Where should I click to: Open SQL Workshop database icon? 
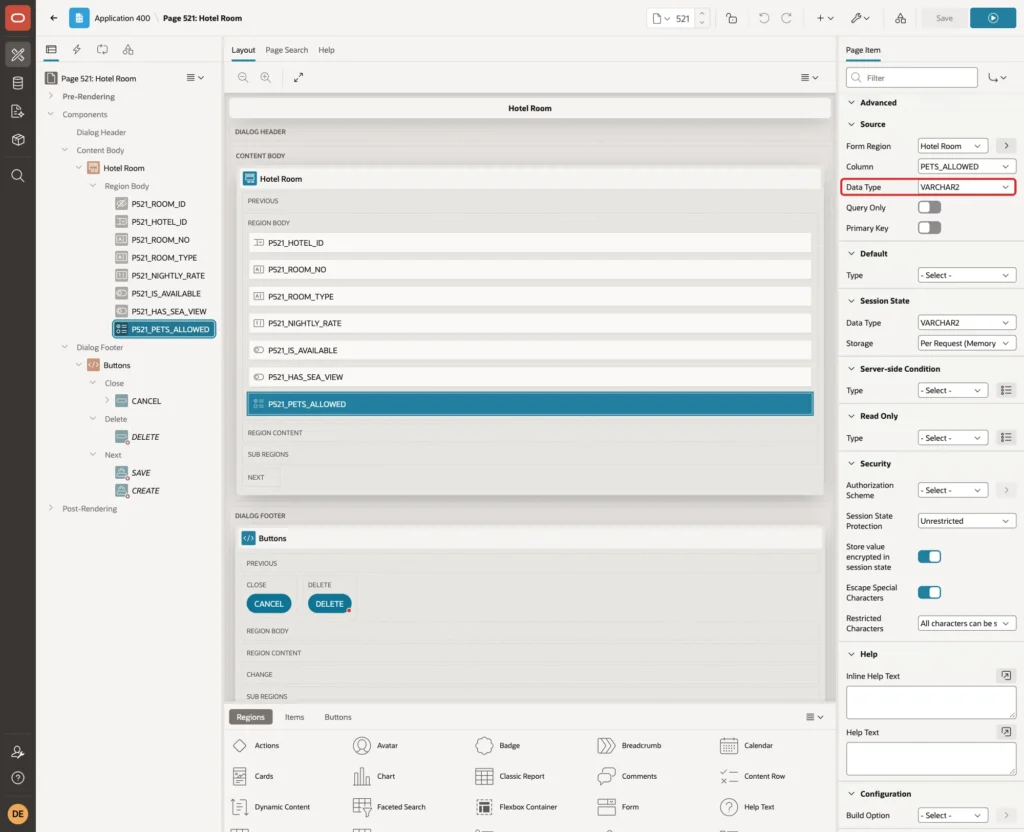point(18,83)
